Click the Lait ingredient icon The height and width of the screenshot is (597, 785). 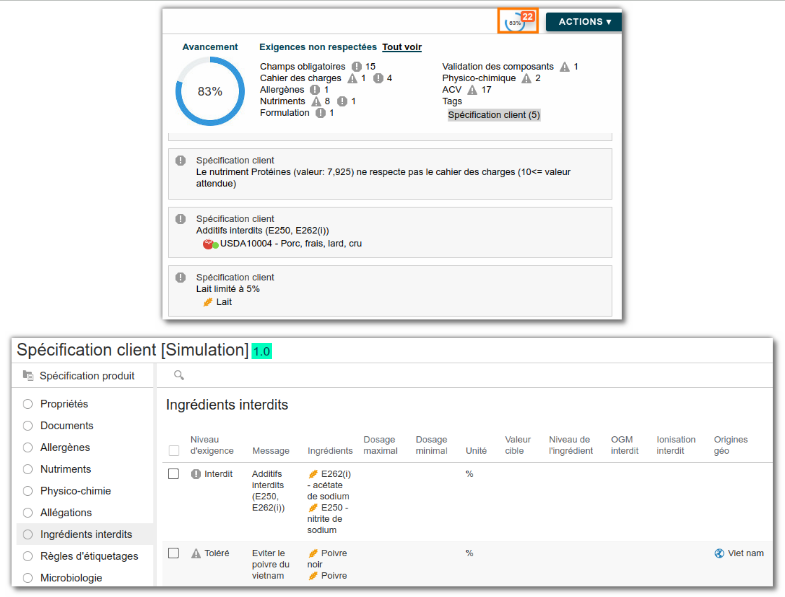coord(208,302)
